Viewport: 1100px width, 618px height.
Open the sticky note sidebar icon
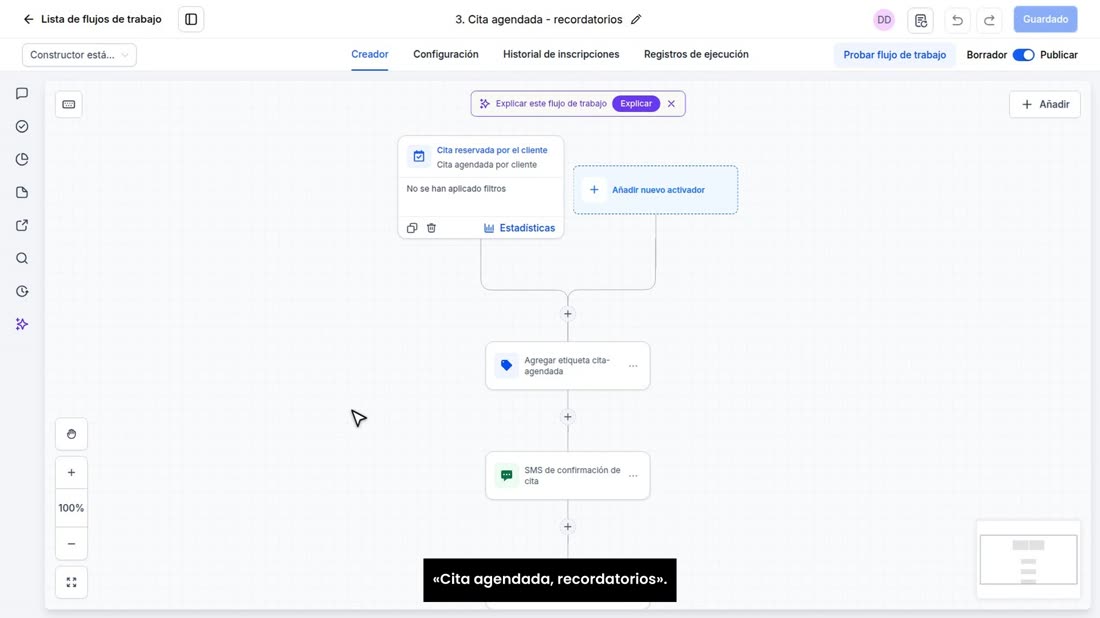22,192
